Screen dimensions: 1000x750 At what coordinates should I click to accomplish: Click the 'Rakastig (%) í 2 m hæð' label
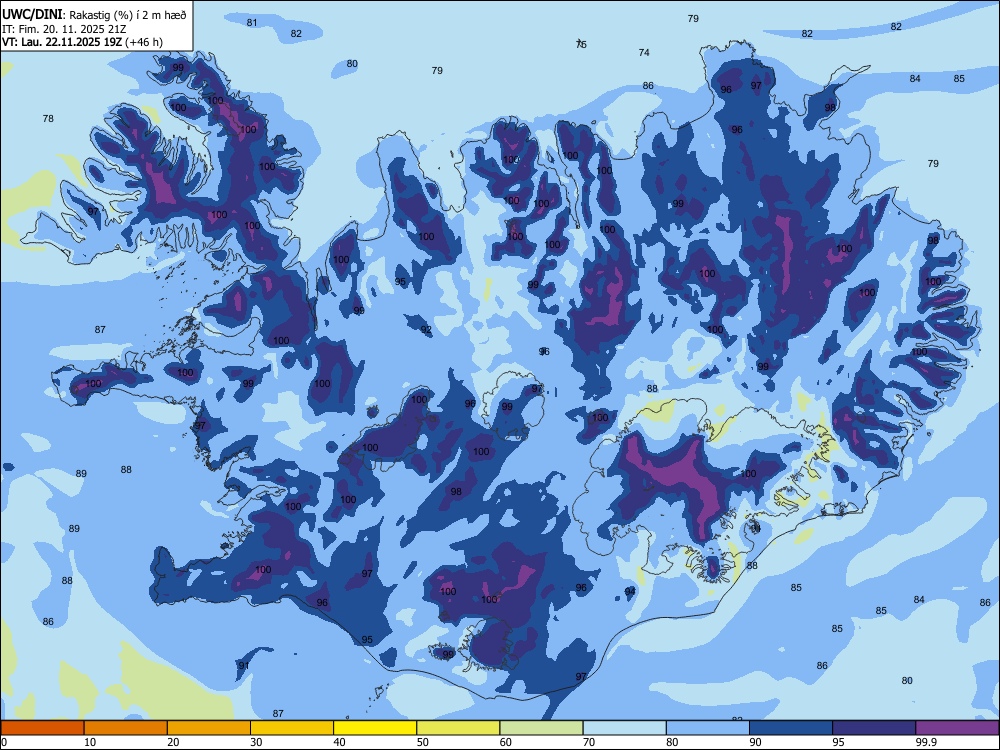(128, 15)
